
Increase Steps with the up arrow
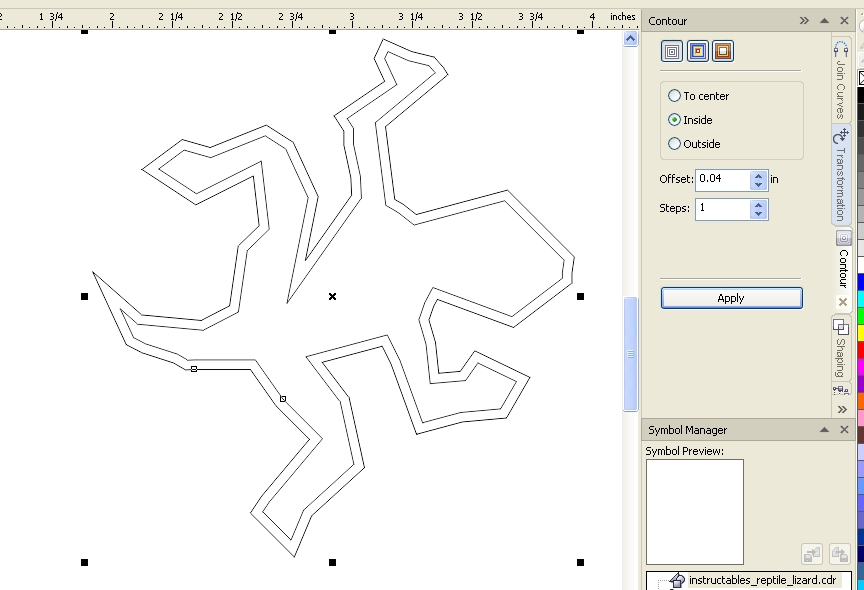(759, 205)
